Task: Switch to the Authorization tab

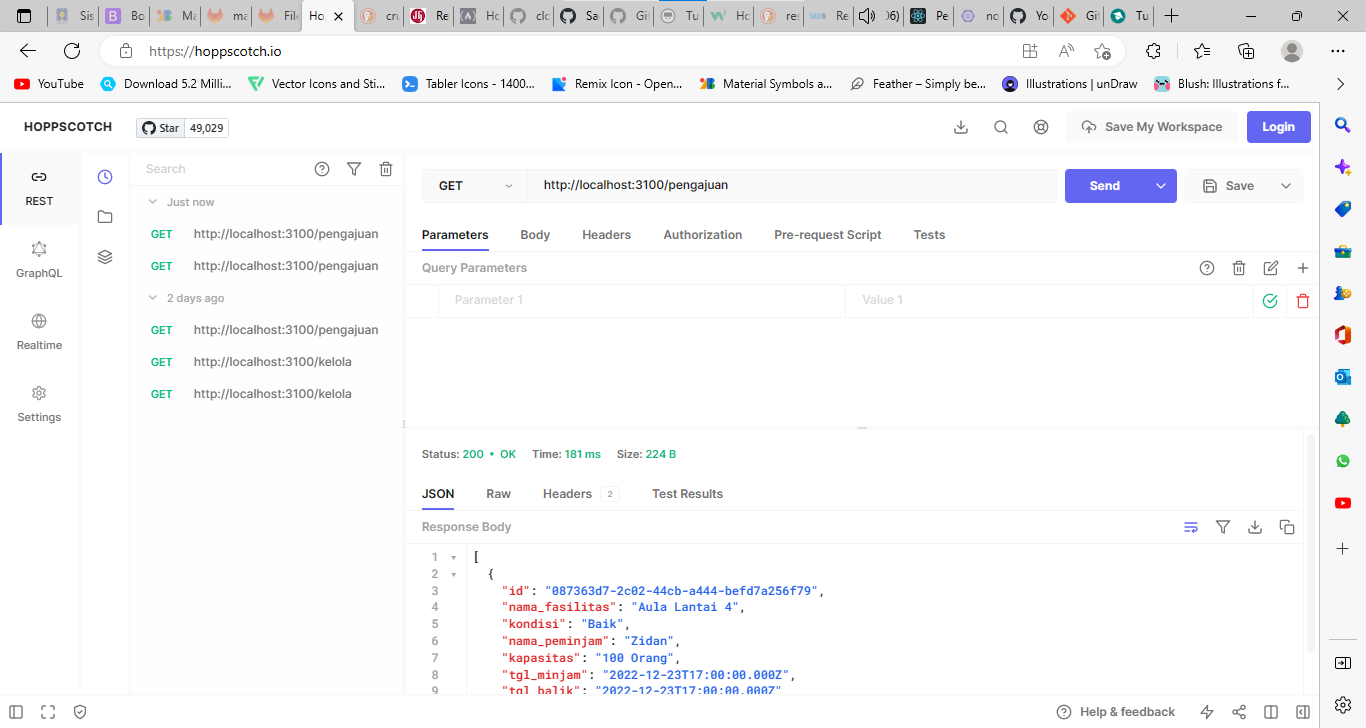Action: 703,234
